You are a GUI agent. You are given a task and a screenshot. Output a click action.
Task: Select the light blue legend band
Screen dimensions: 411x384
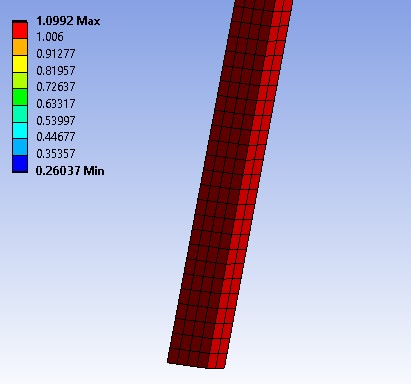[20, 147]
